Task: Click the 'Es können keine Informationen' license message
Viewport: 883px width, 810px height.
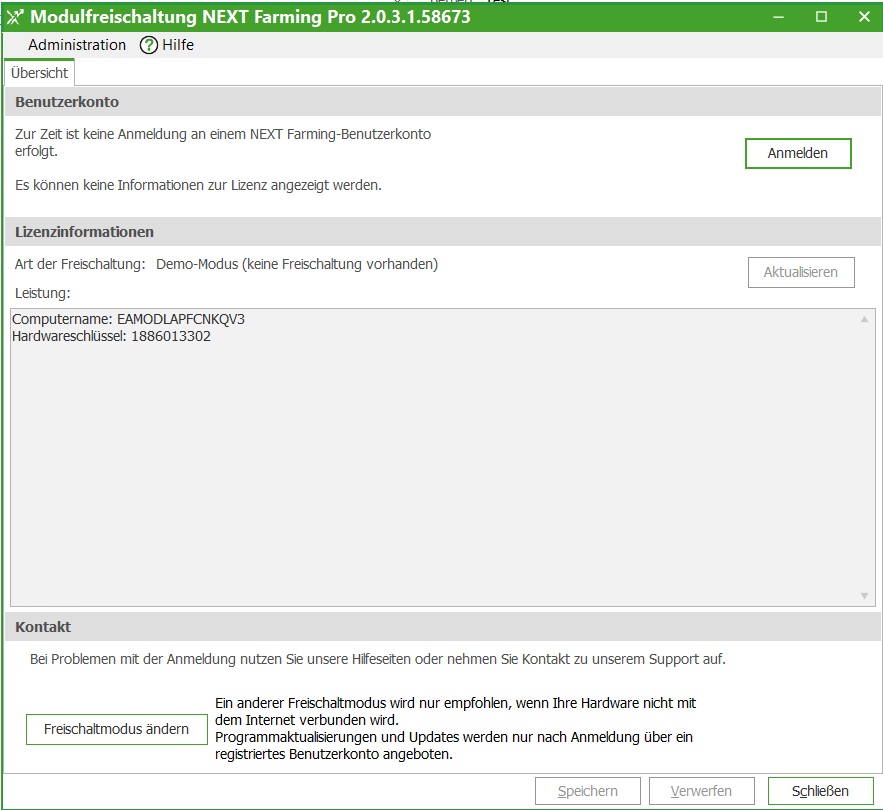Action: pyautogui.click(x=198, y=185)
